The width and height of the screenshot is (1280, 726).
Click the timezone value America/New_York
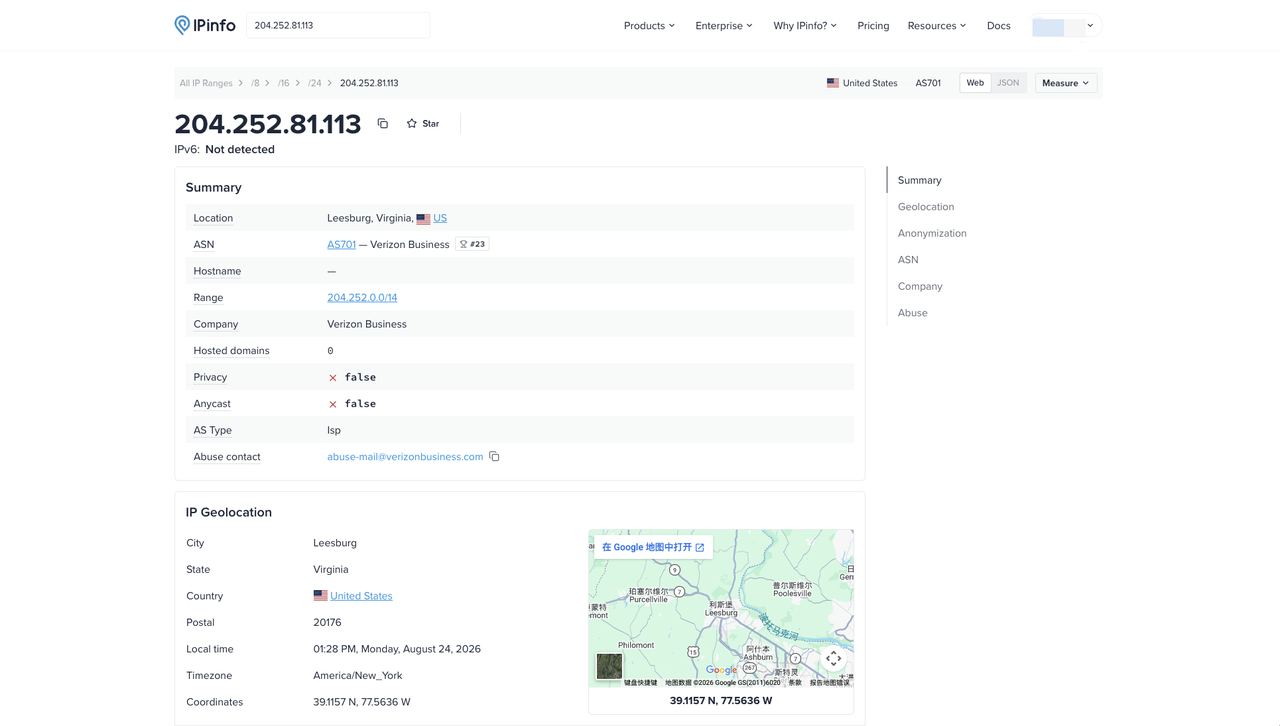358,676
